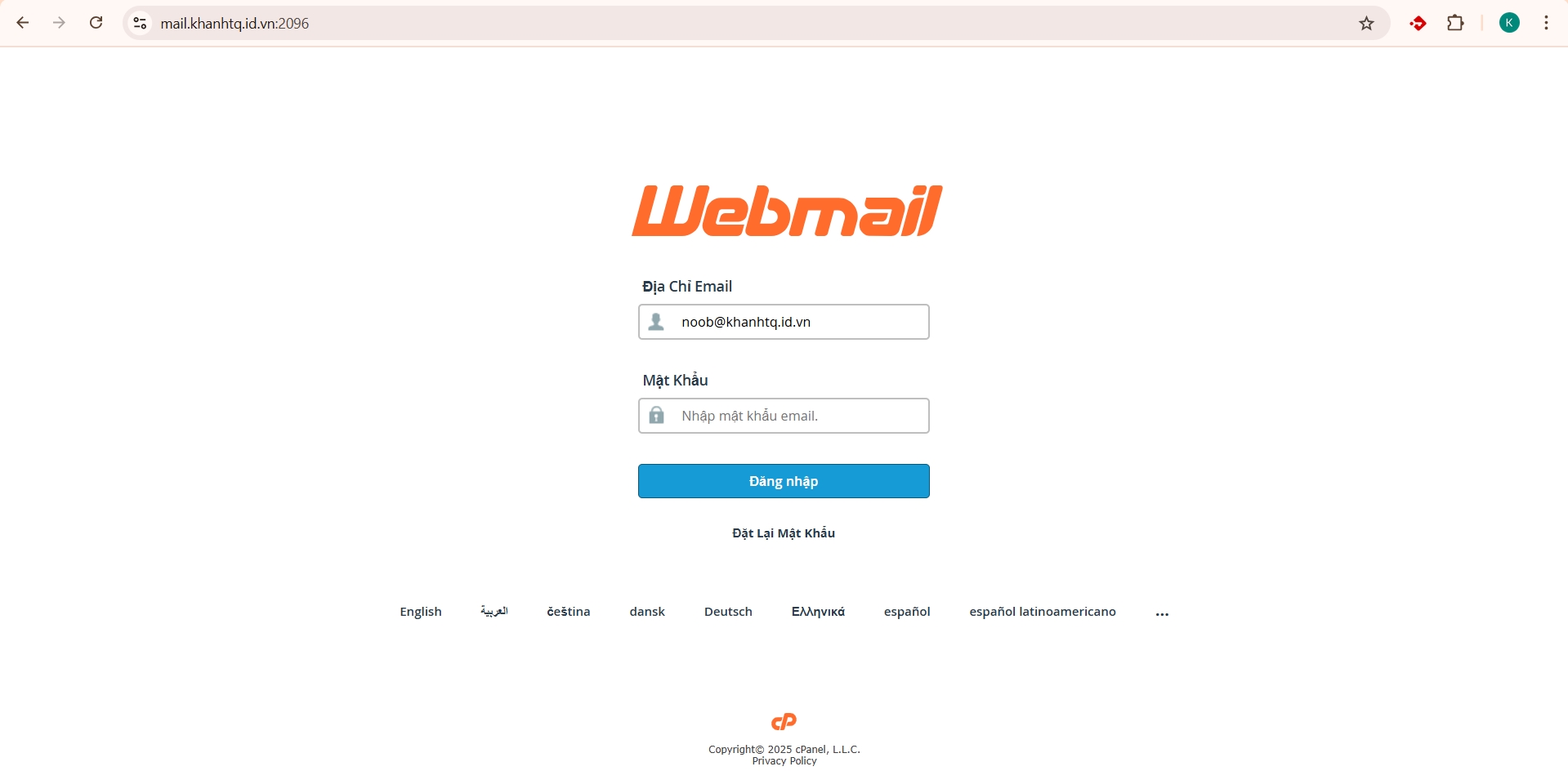
Task: Click the browser back arrow
Action: point(23,23)
